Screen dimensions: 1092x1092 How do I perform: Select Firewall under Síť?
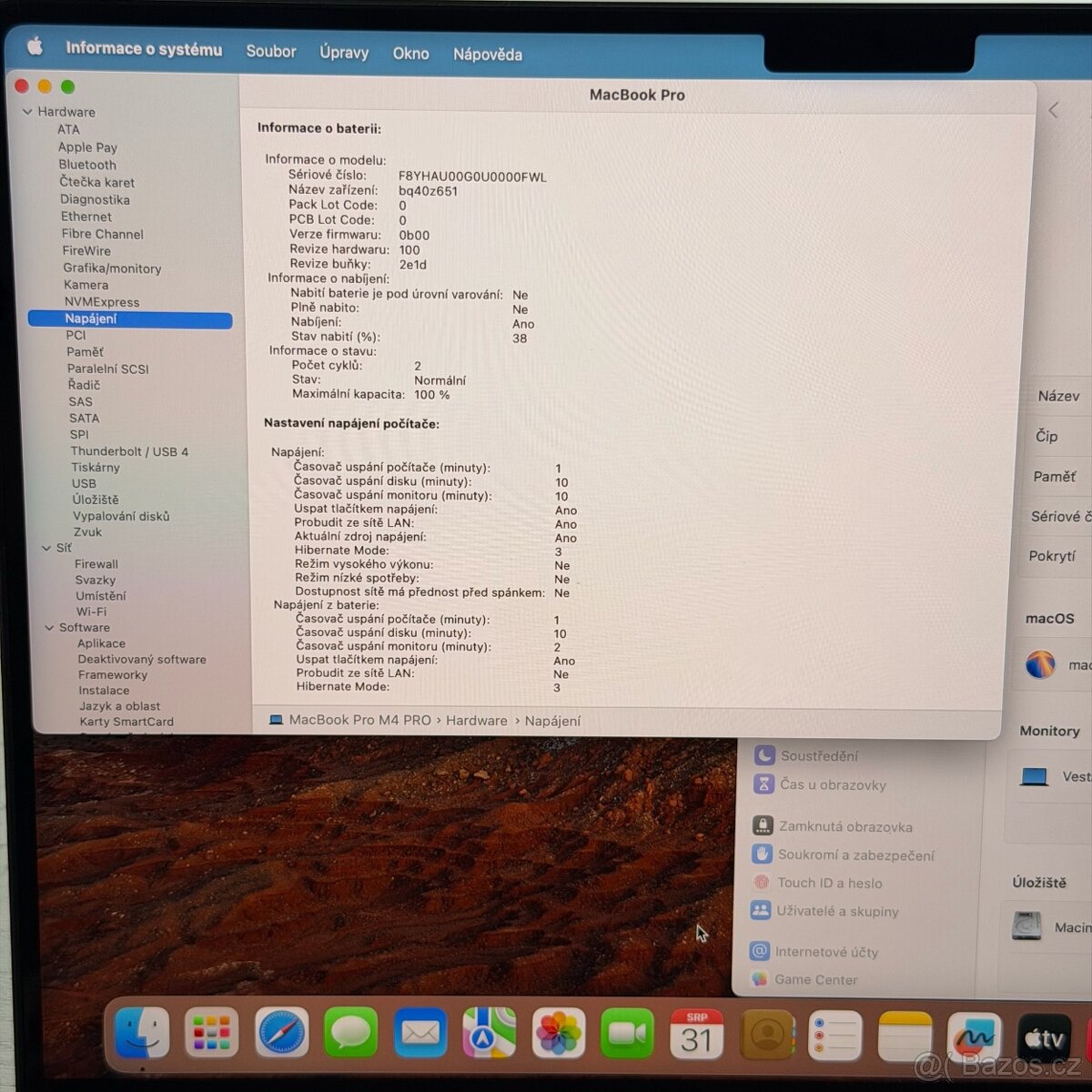[96, 564]
